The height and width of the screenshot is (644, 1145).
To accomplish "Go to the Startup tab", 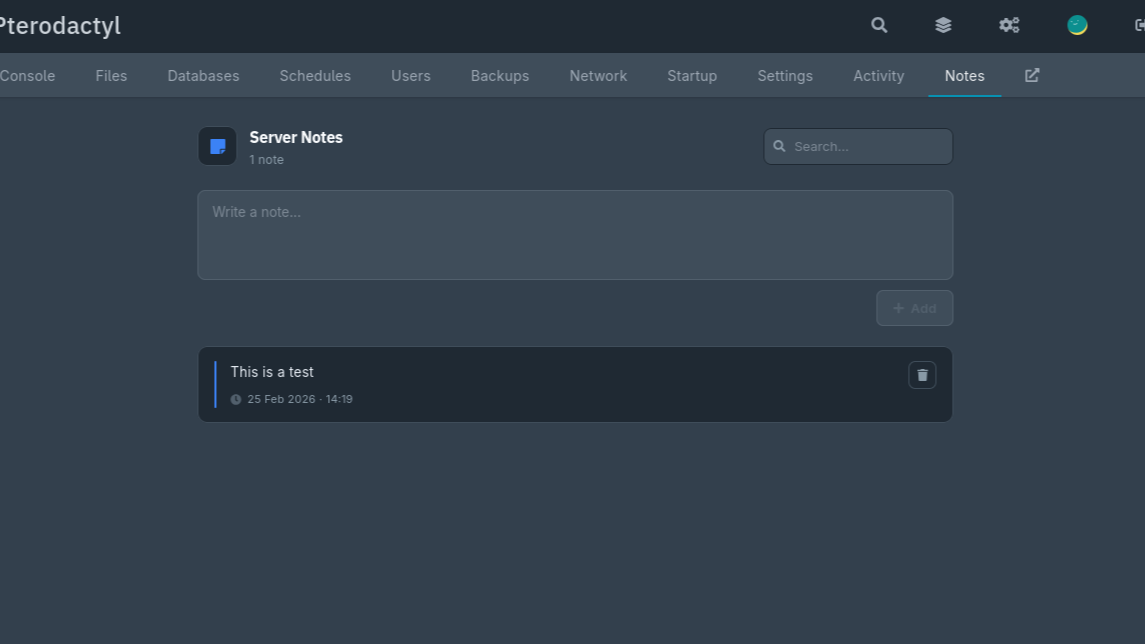I will click(x=692, y=76).
